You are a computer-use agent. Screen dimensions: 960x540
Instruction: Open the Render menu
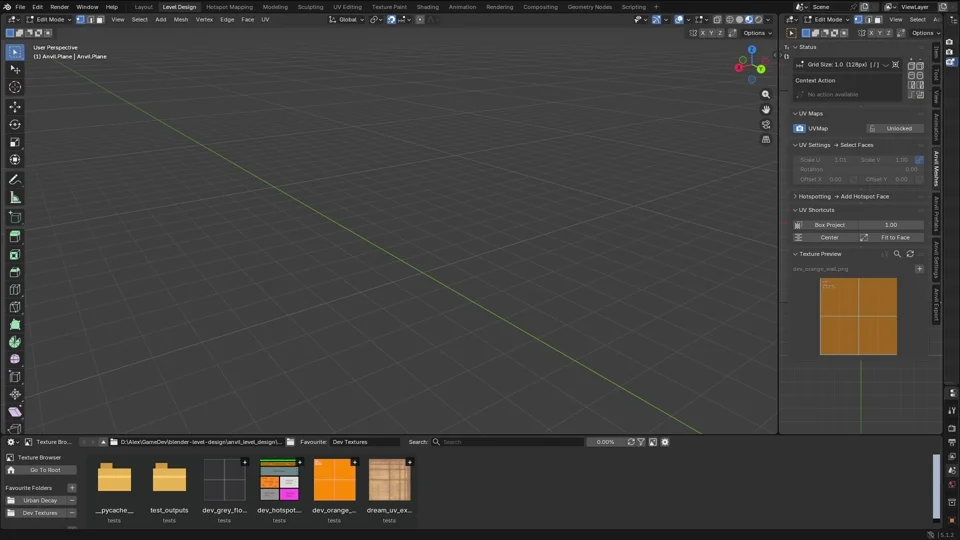coord(59,7)
